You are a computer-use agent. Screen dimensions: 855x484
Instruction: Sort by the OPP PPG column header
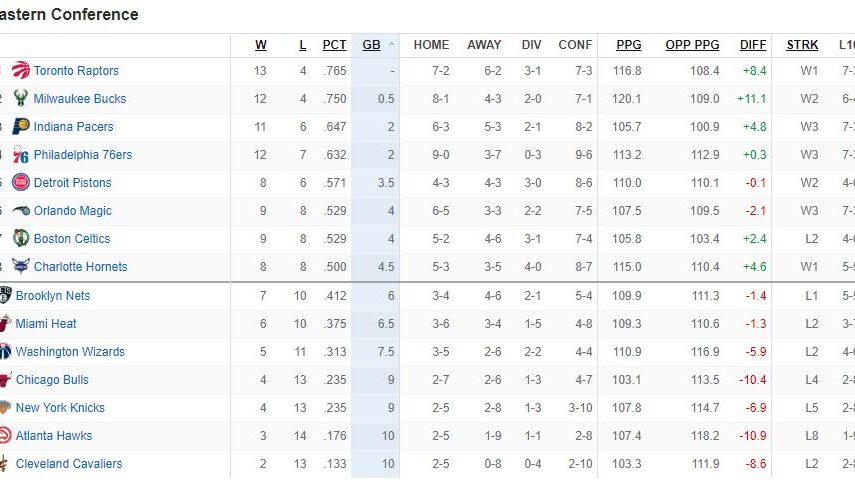point(692,45)
